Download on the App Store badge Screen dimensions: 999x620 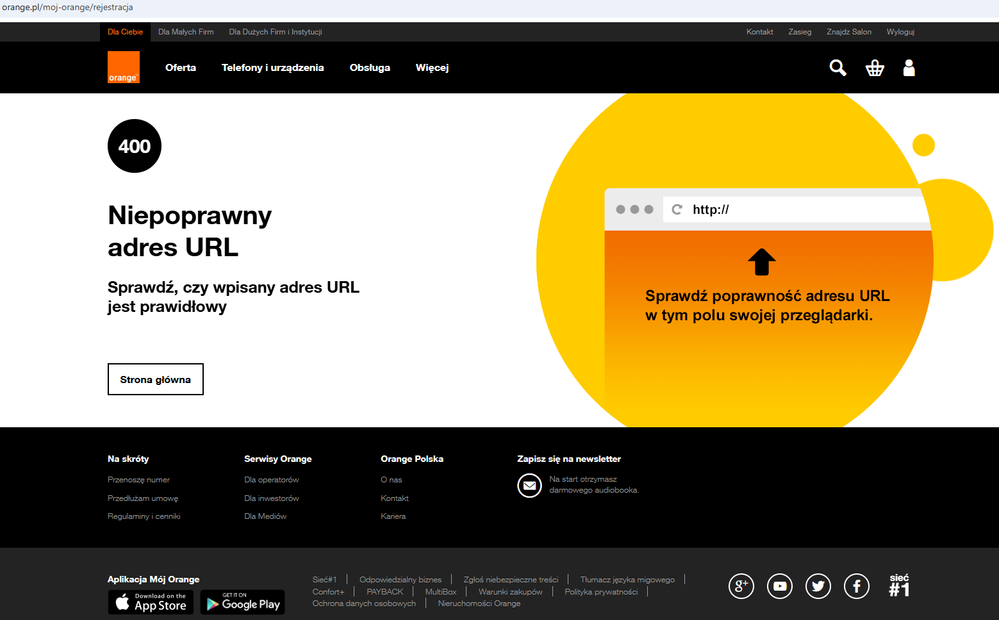pyautogui.click(x=150, y=602)
